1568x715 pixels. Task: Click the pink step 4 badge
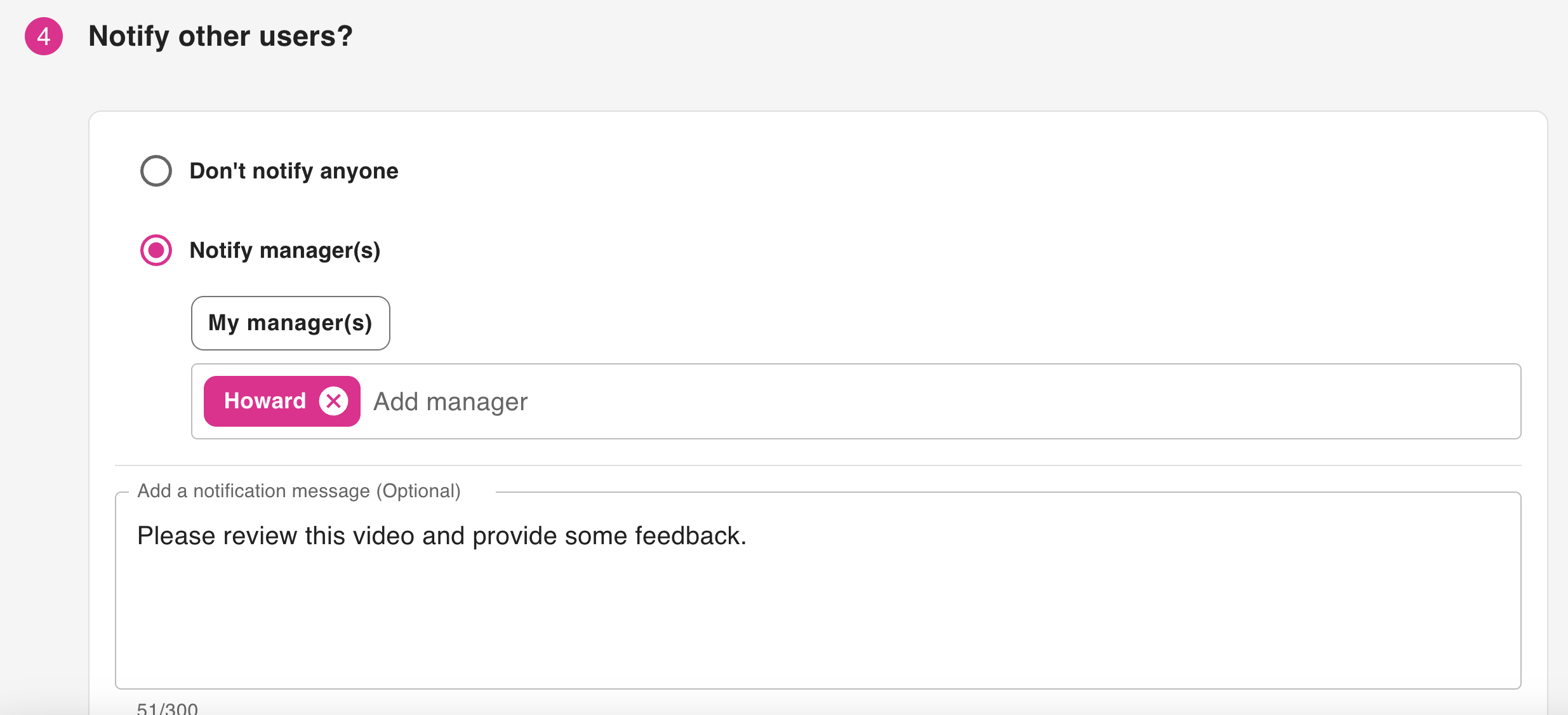coord(44,36)
